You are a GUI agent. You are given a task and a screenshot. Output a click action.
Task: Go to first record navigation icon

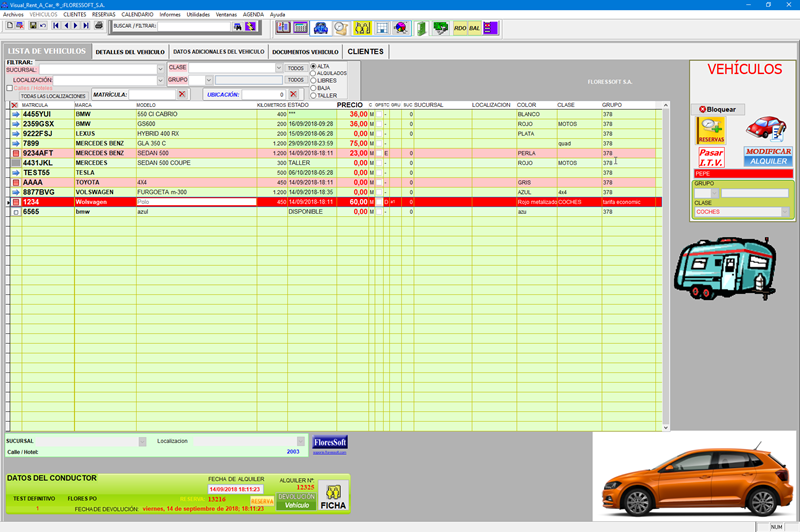click(56, 26)
